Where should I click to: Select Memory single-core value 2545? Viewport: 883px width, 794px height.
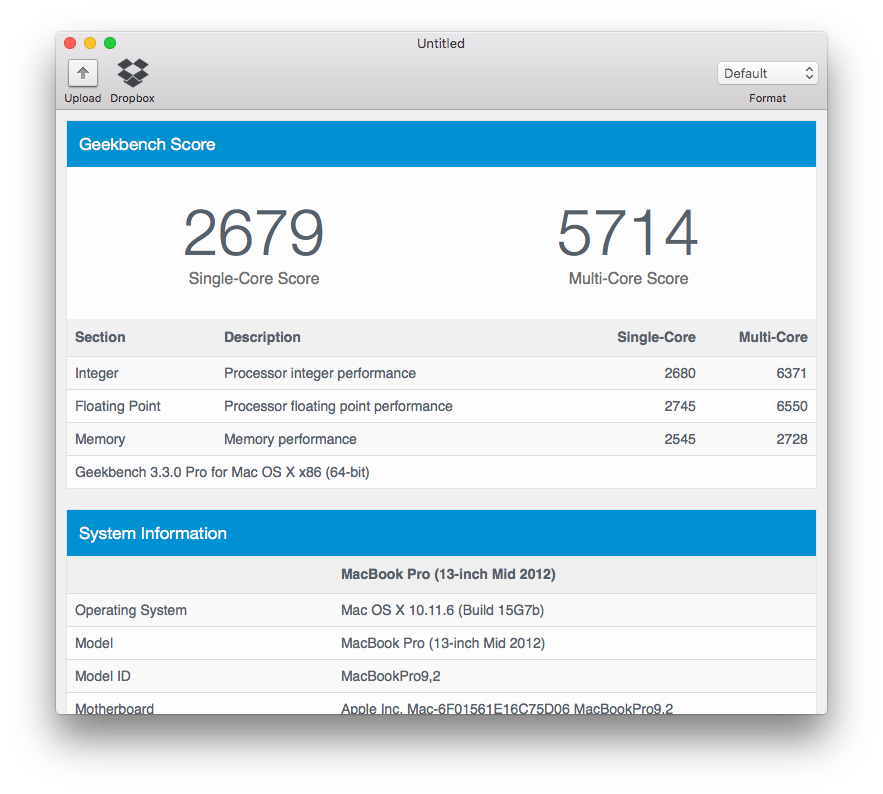(680, 439)
